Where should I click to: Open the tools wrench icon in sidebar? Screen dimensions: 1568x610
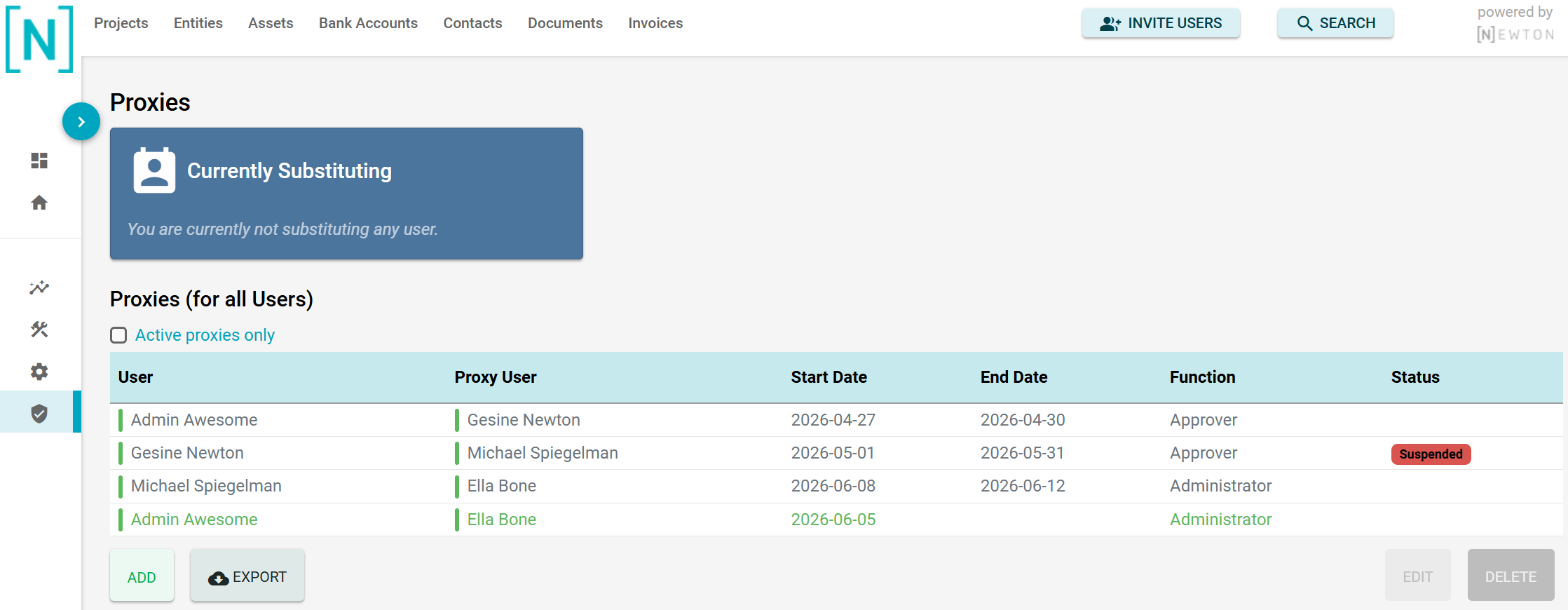pyautogui.click(x=39, y=330)
